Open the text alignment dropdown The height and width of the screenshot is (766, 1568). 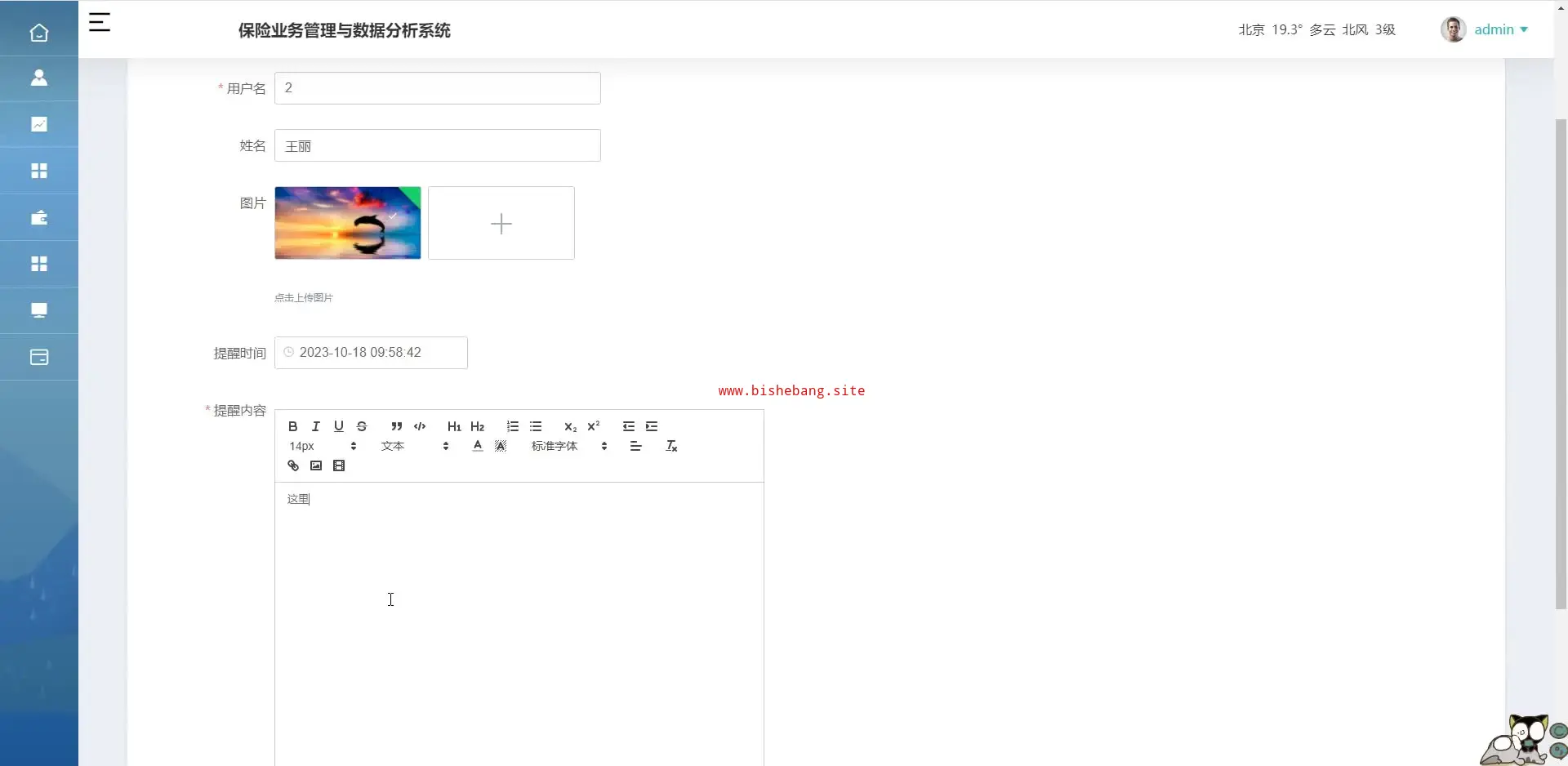[636, 446]
